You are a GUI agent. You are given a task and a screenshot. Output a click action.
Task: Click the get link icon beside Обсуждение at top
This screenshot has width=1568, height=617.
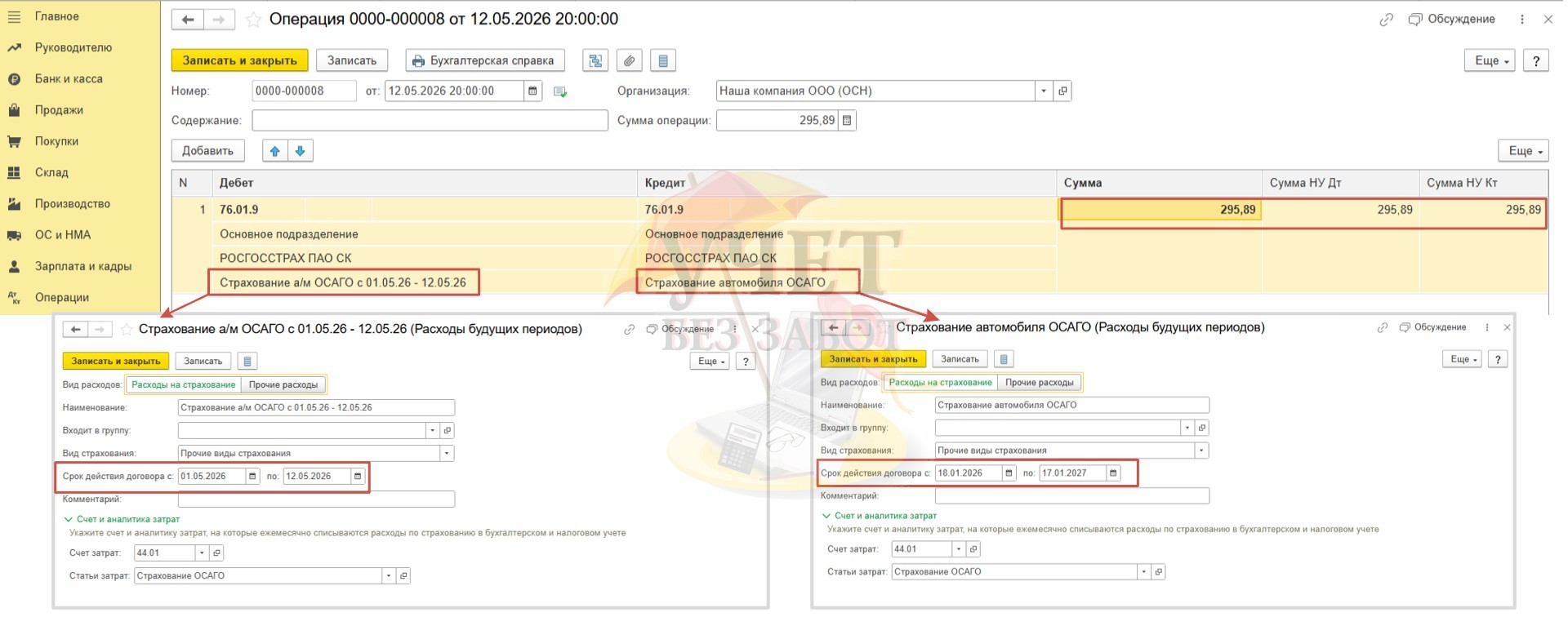coord(1386,20)
